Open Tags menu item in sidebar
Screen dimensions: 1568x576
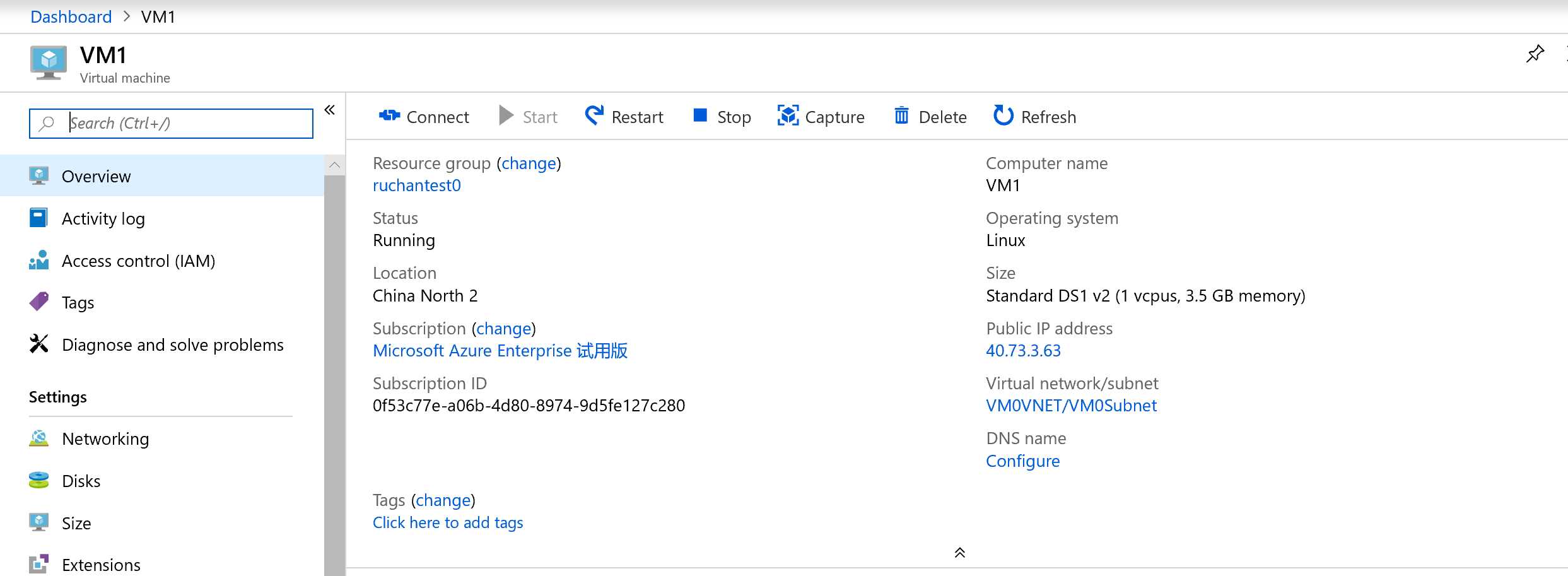coord(162,302)
